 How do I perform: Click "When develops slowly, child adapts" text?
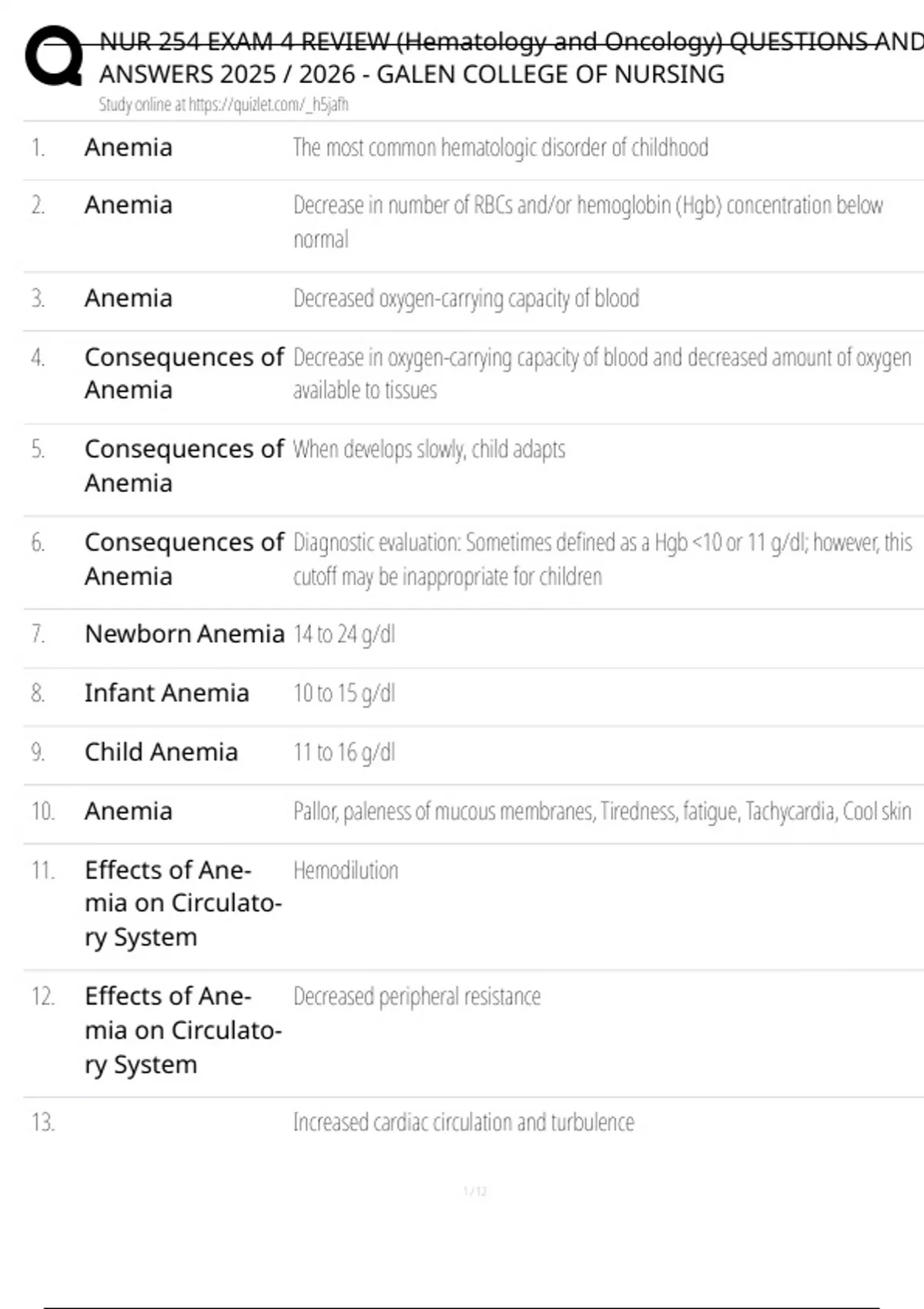pyautogui.click(x=429, y=450)
